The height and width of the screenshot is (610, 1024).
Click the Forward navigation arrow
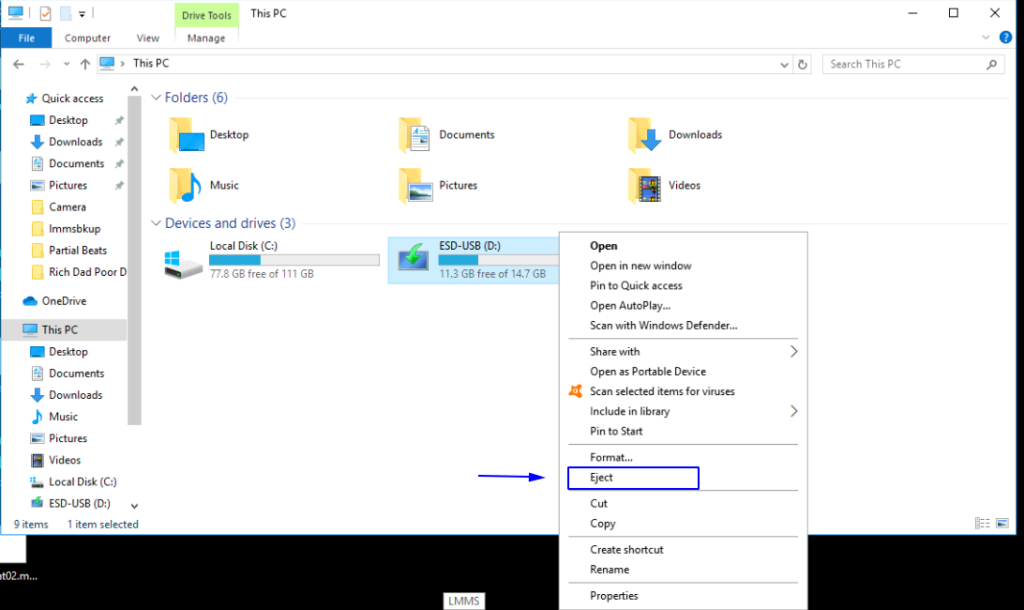[x=45, y=64]
